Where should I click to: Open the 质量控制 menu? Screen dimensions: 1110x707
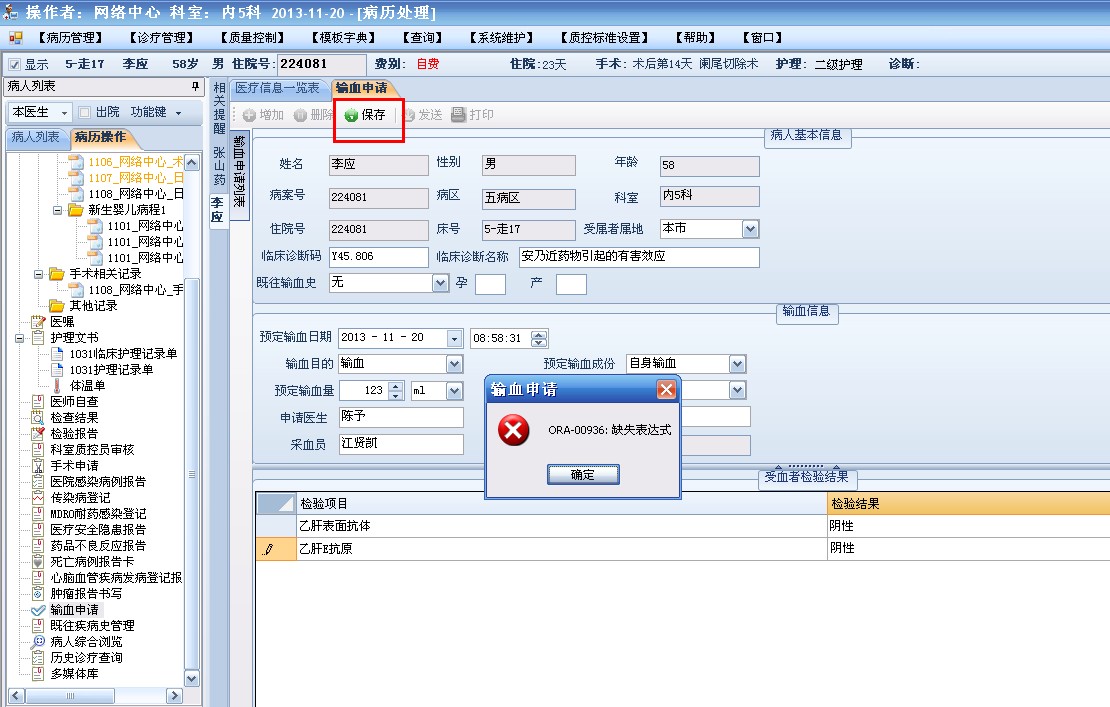pyautogui.click(x=252, y=38)
